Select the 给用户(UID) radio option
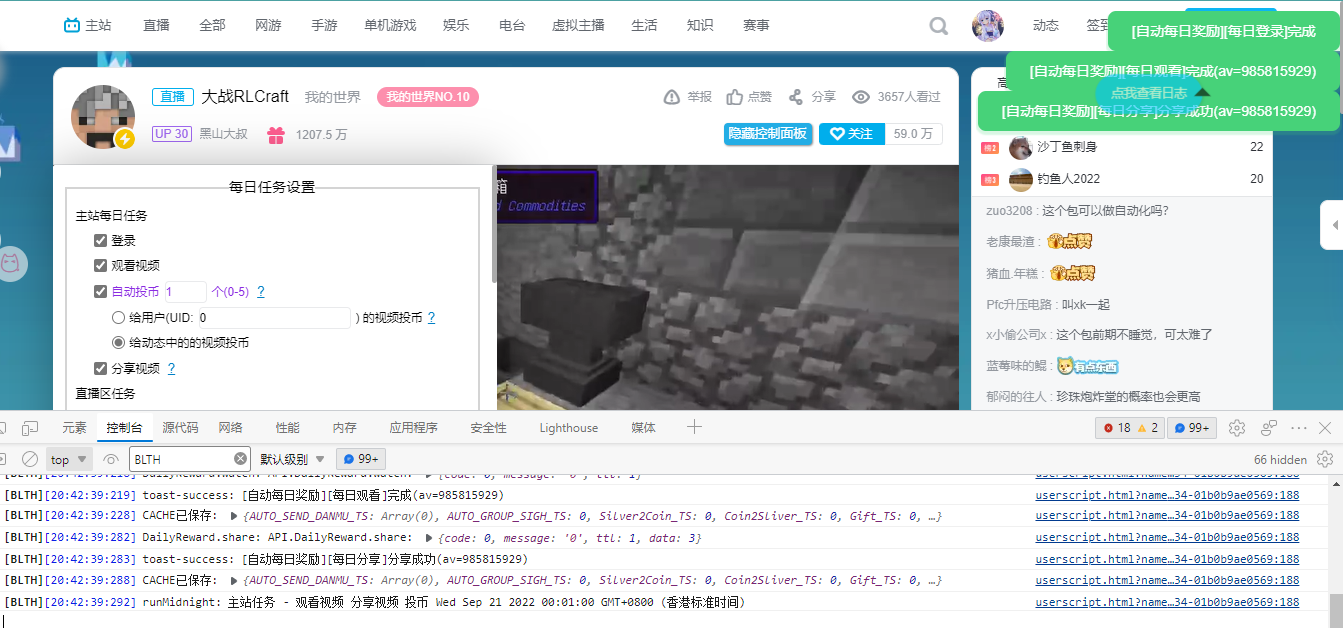This screenshot has width=1343, height=628. coord(118,317)
